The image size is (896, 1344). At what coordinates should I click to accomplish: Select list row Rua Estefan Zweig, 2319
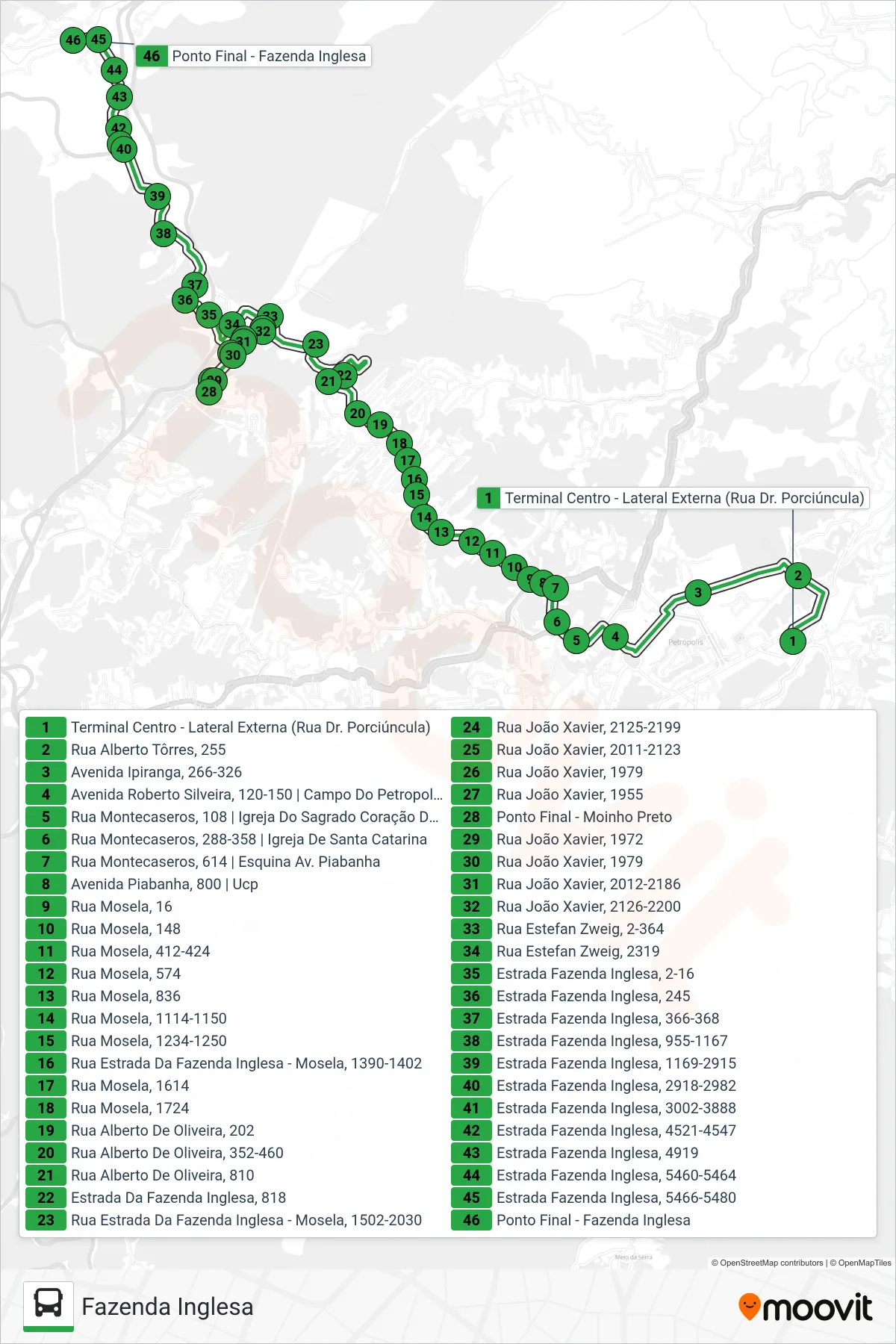(x=660, y=951)
